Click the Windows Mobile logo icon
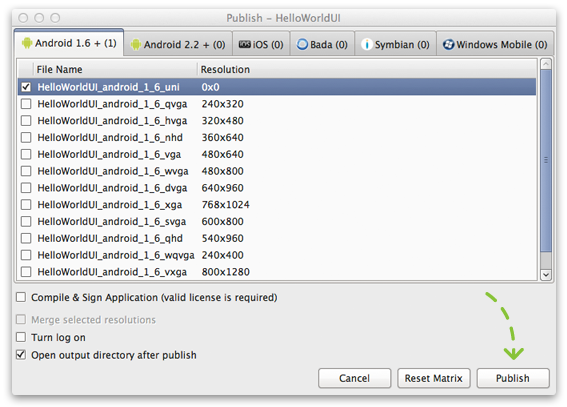The width and height of the screenshot is (567, 407). 448,44
